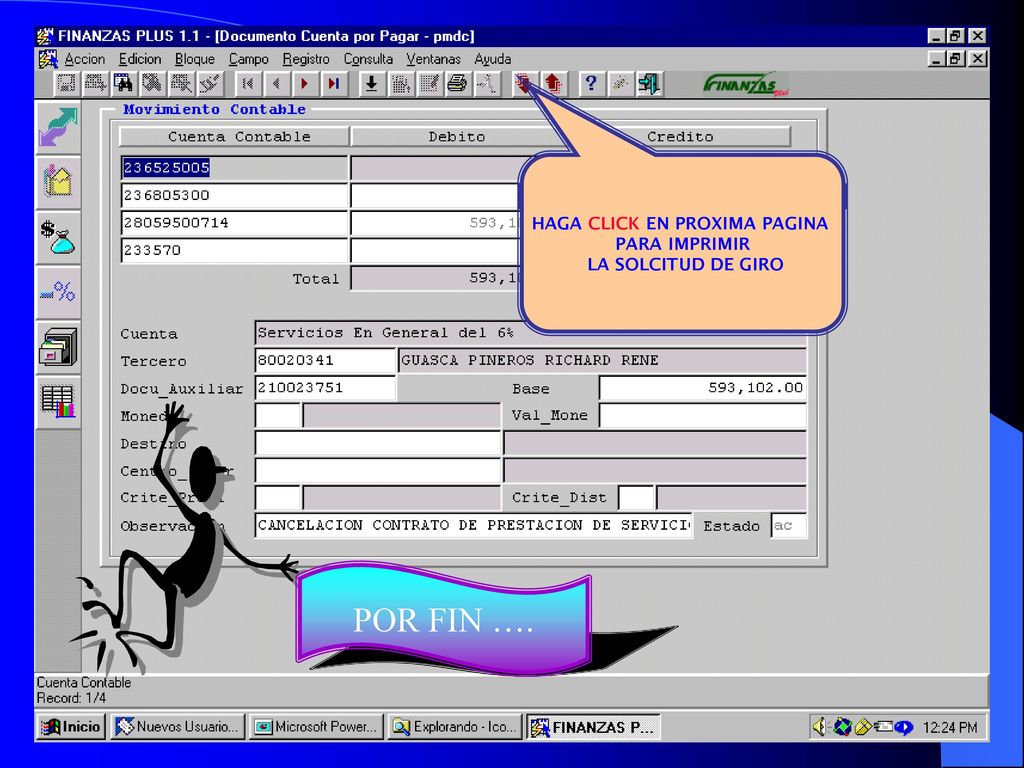Click the Estado field showing ac
The width and height of the screenshot is (1024, 768).
tap(789, 526)
